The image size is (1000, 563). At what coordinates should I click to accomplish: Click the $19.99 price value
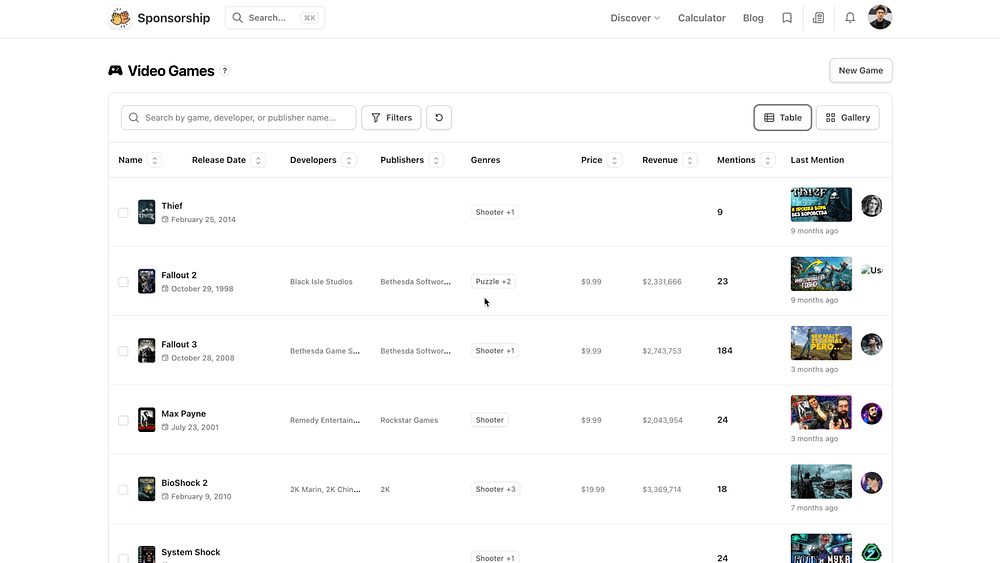(x=593, y=490)
